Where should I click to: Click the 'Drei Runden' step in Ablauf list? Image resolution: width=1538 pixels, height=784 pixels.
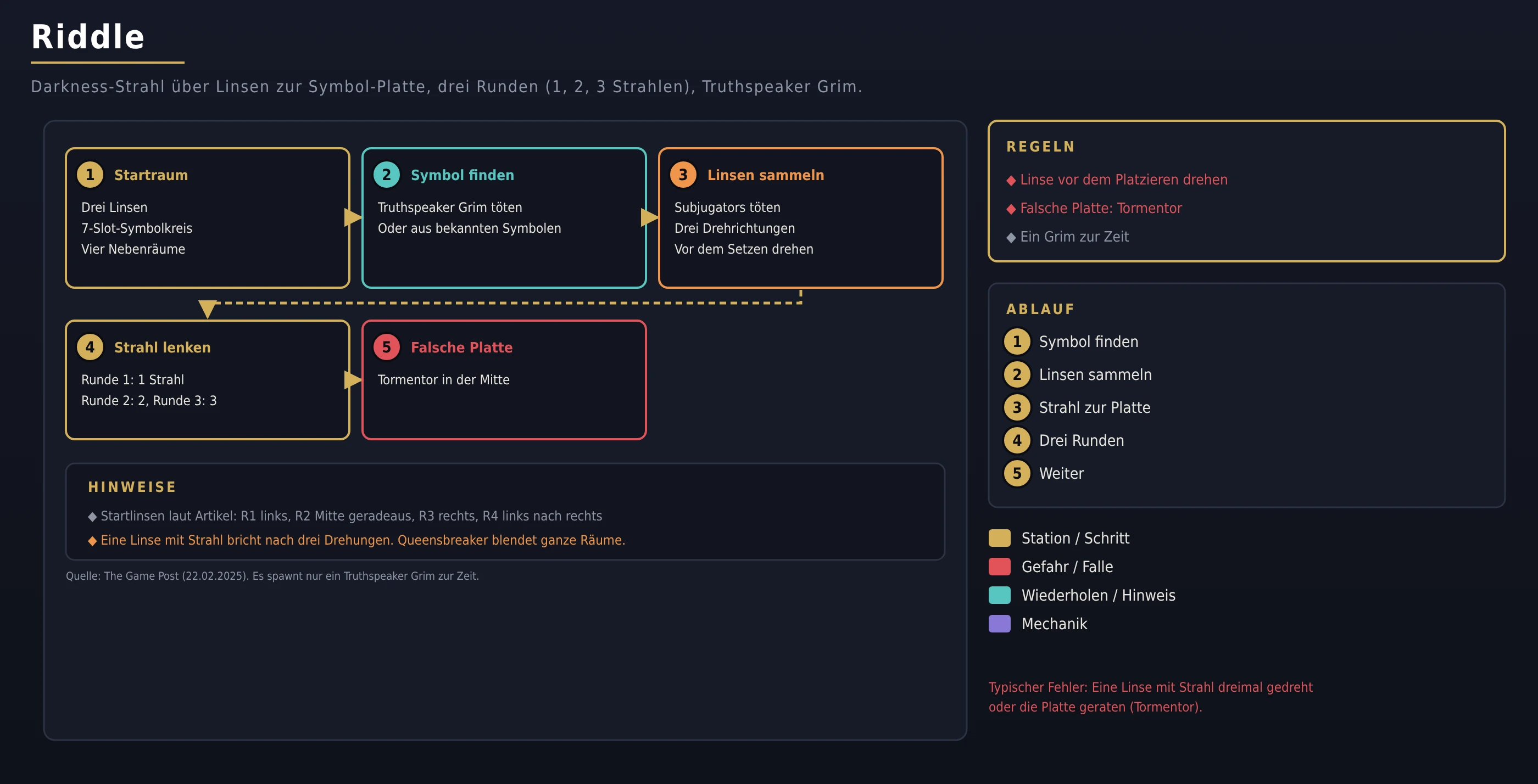point(1081,440)
